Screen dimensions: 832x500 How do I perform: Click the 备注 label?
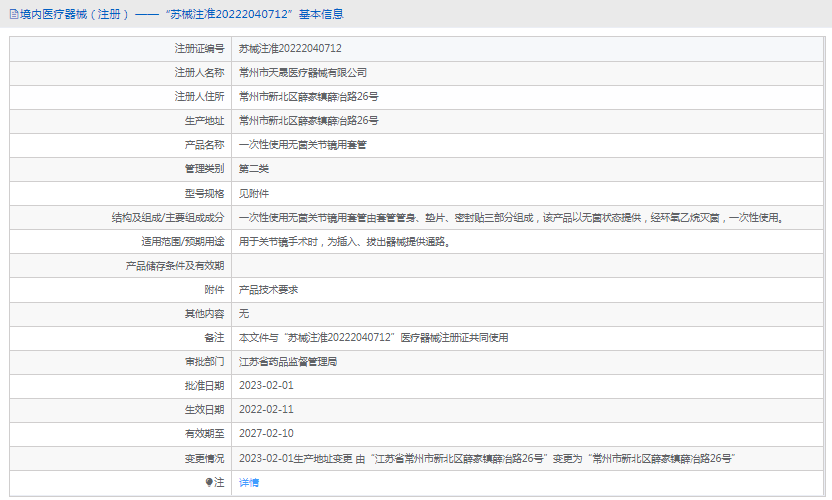click(214, 338)
